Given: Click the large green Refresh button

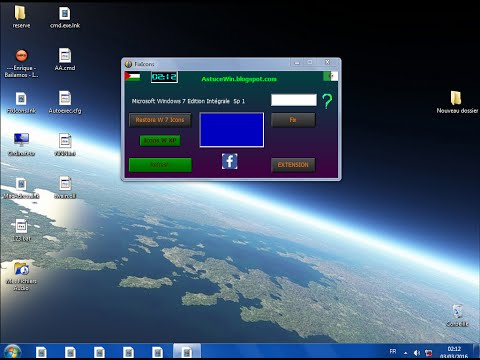Looking at the screenshot, I should (160, 165).
